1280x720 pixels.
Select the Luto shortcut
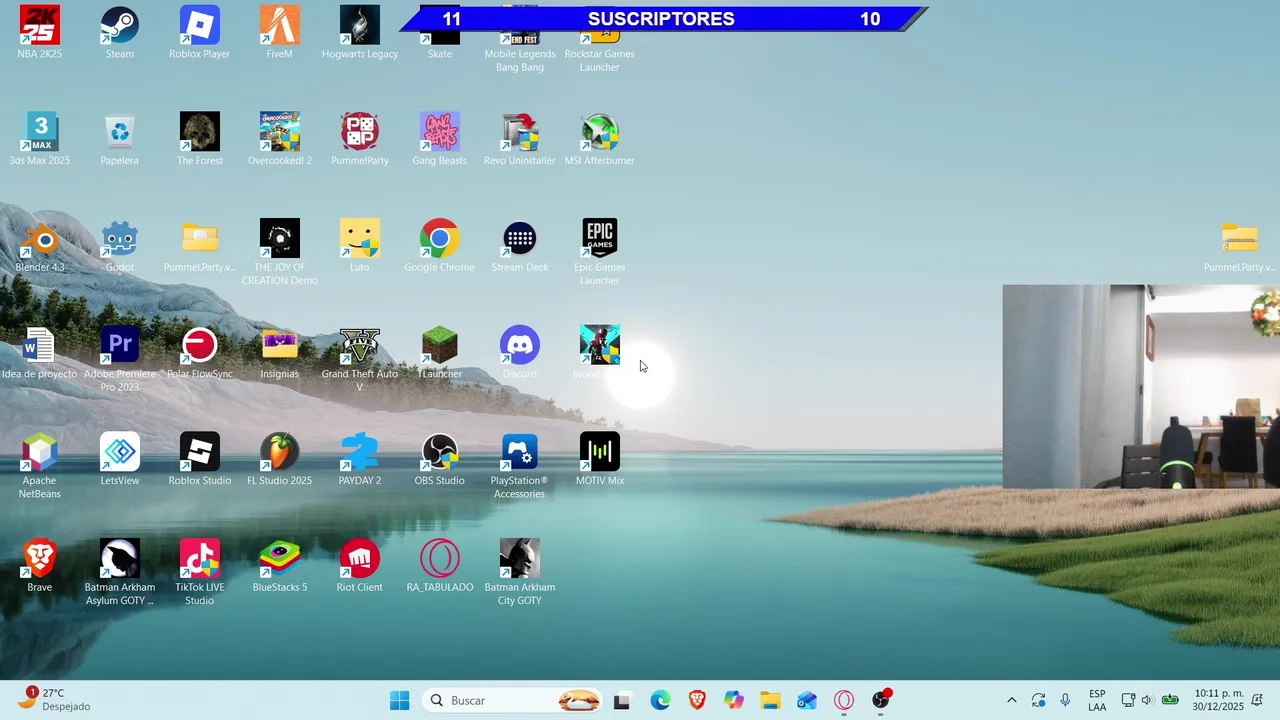pos(360,239)
